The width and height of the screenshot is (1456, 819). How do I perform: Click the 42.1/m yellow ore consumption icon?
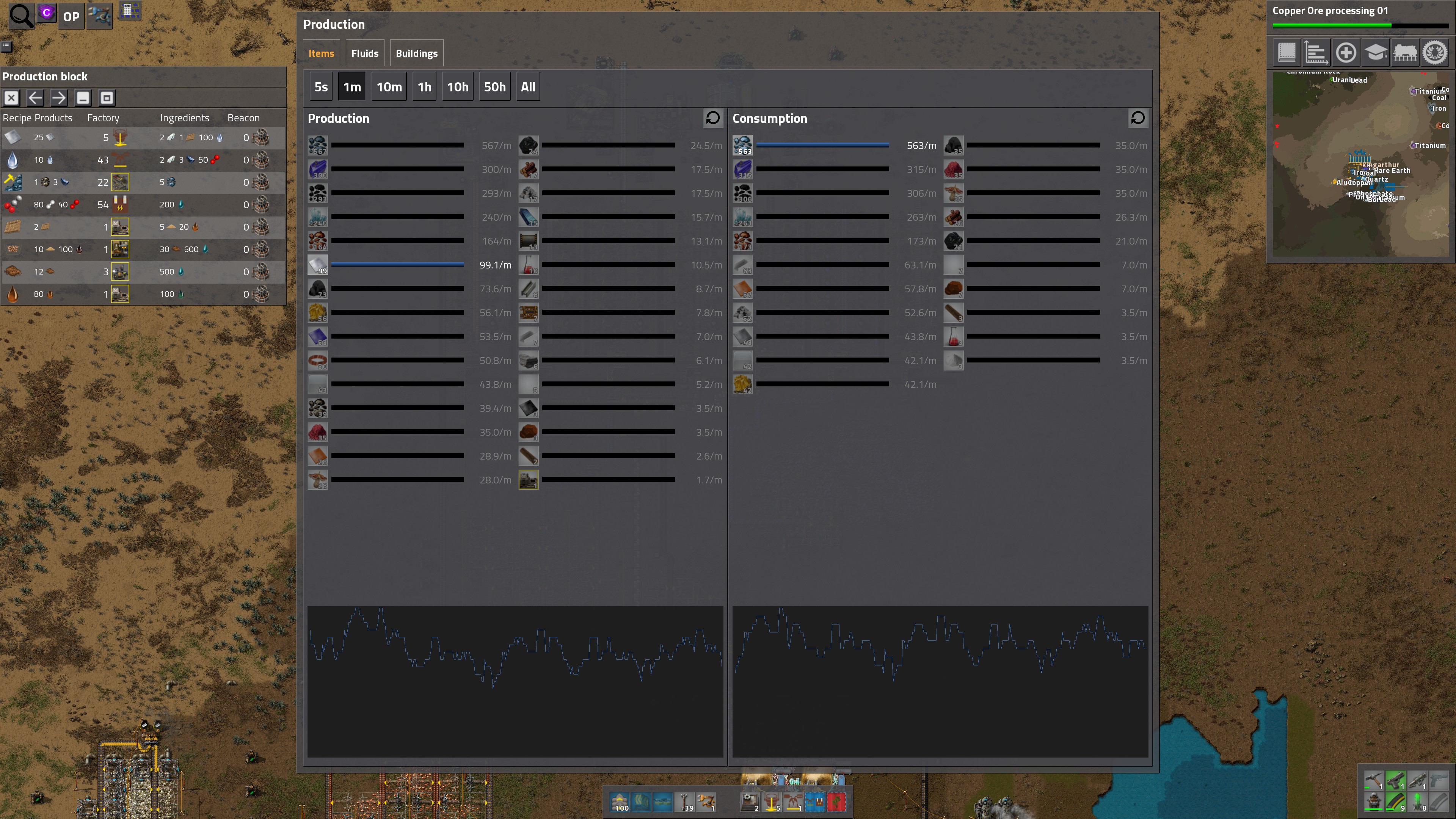tap(743, 384)
